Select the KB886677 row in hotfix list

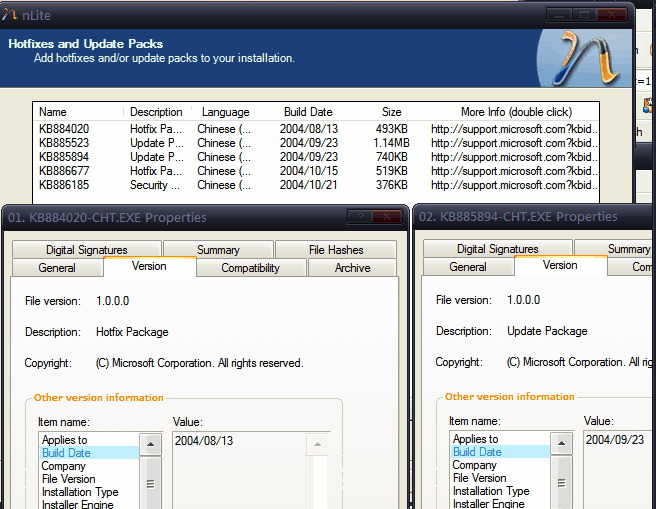click(316, 171)
